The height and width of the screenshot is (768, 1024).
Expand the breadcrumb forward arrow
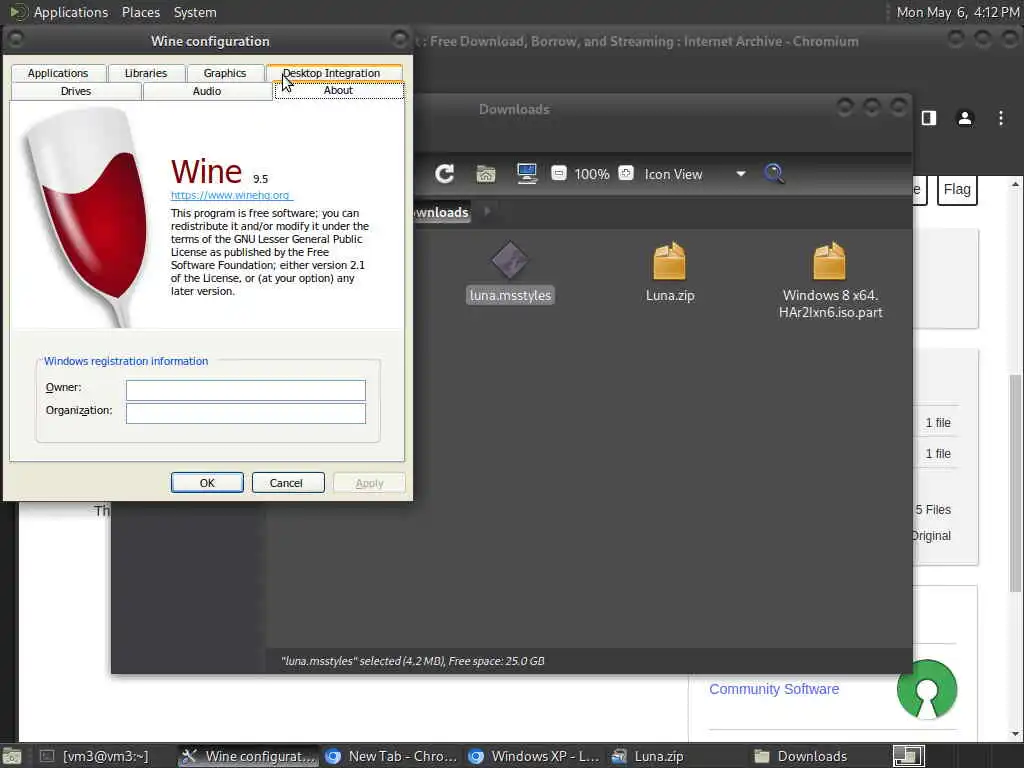pos(487,211)
